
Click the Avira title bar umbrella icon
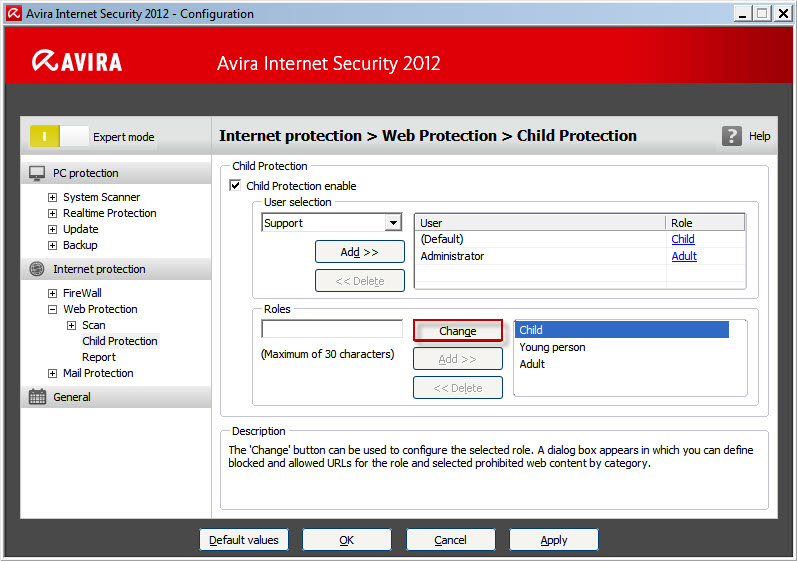pyautogui.click(x=14, y=13)
